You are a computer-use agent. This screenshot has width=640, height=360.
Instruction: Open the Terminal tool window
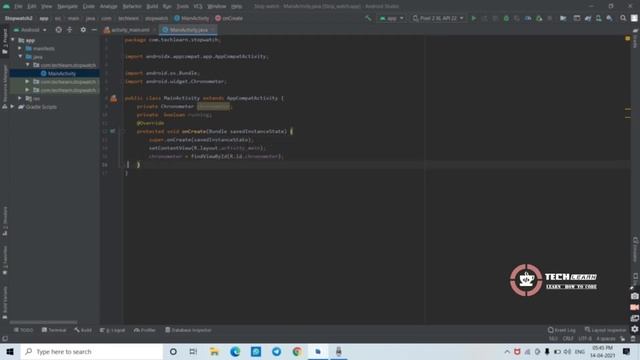[54, 330]
